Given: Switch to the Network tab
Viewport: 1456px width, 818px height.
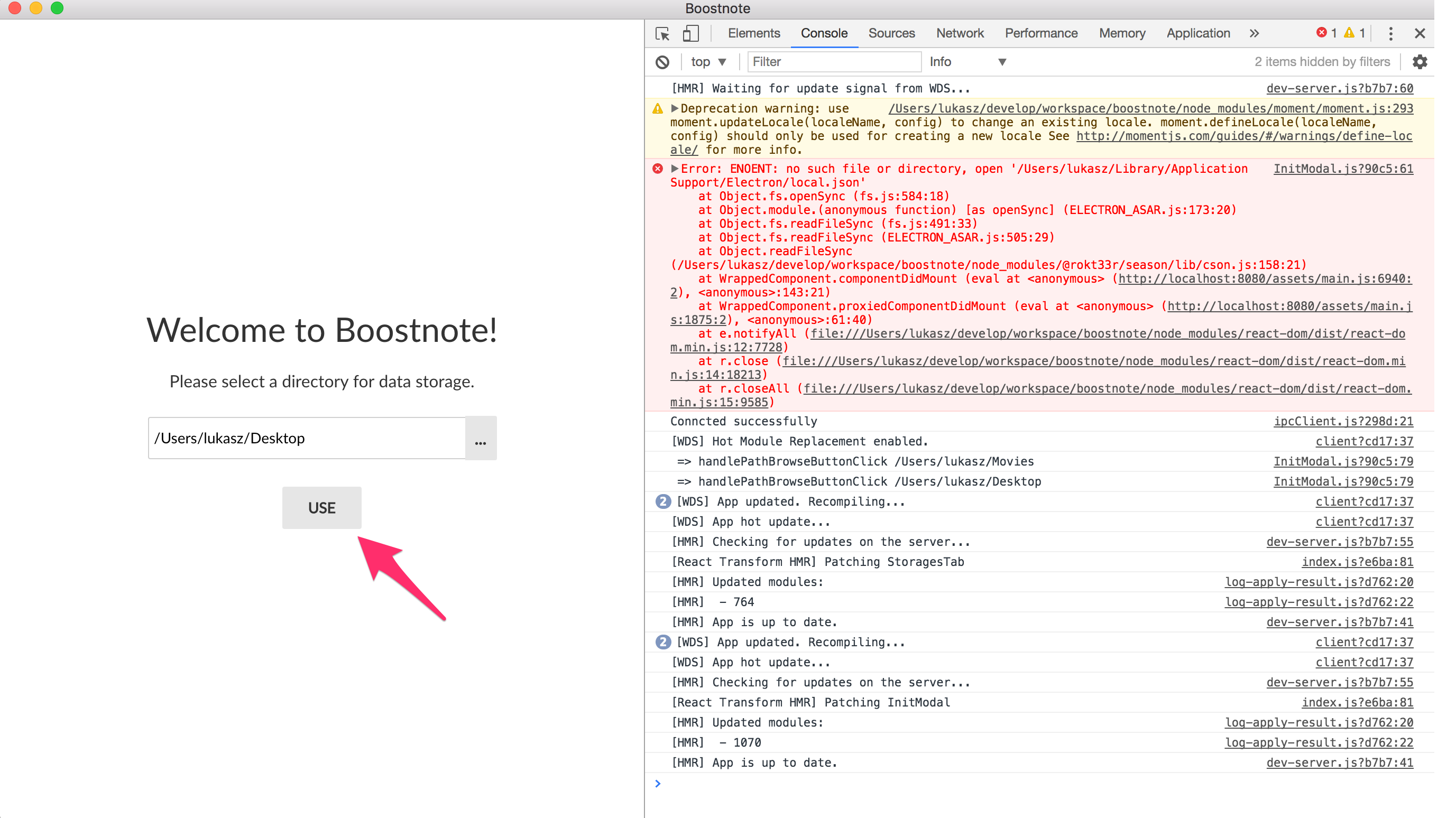Looking at the screenshot, I should coord(960,34).
